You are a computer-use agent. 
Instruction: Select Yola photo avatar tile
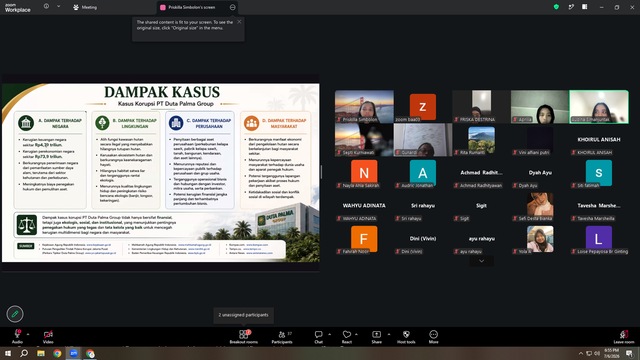[540, 239]
